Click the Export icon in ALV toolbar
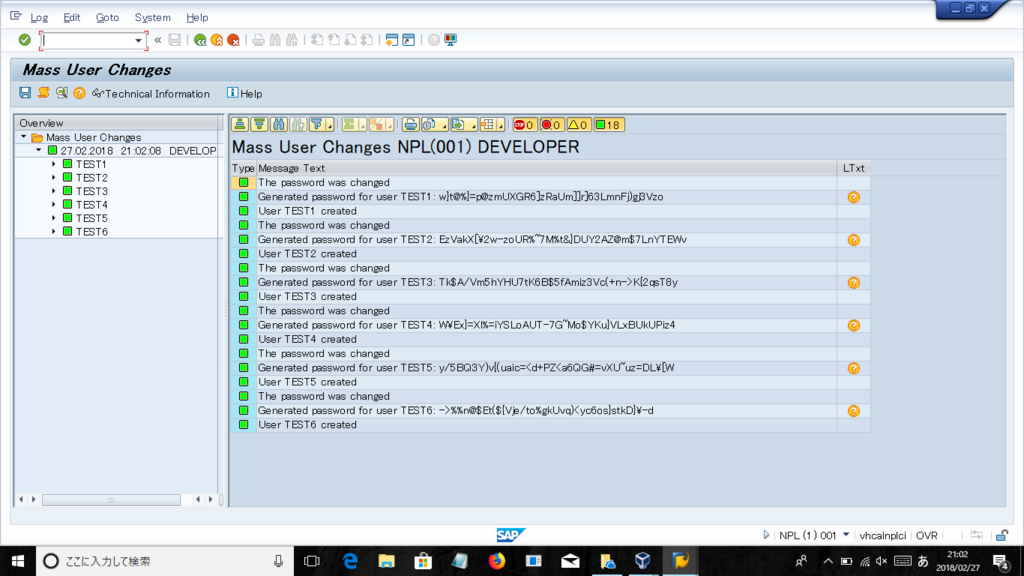This screenshot has width=1024, height=576. (x=458, y=124)
